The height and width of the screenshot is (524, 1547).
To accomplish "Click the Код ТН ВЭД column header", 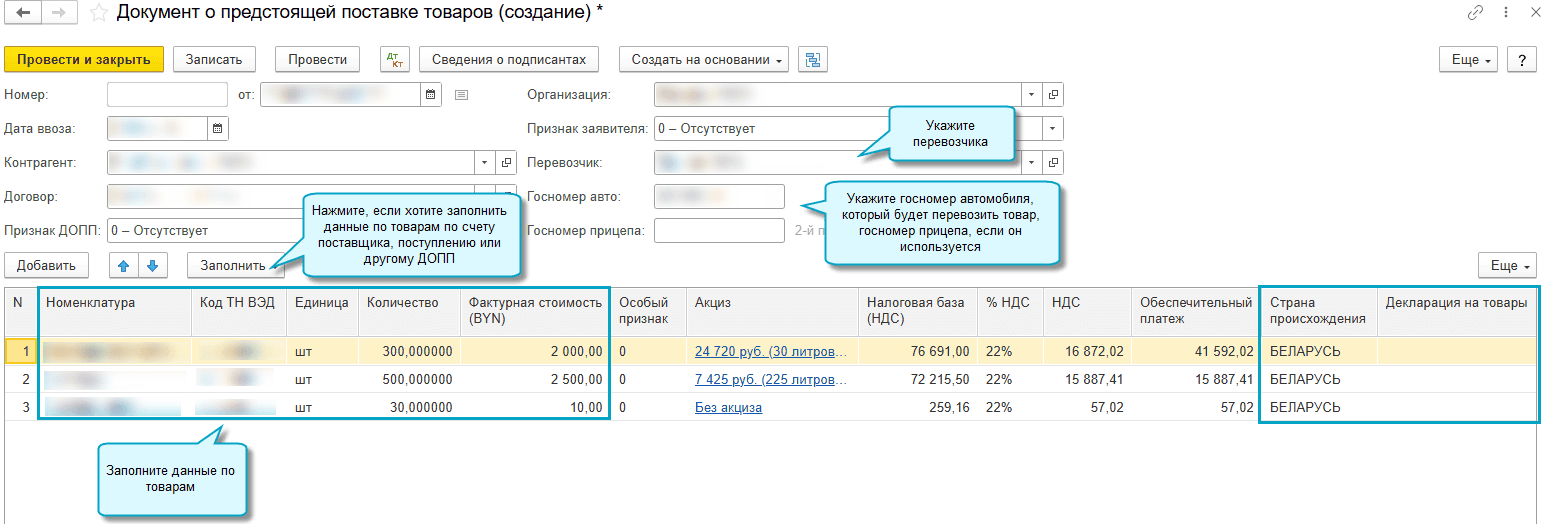I will 238,312.
